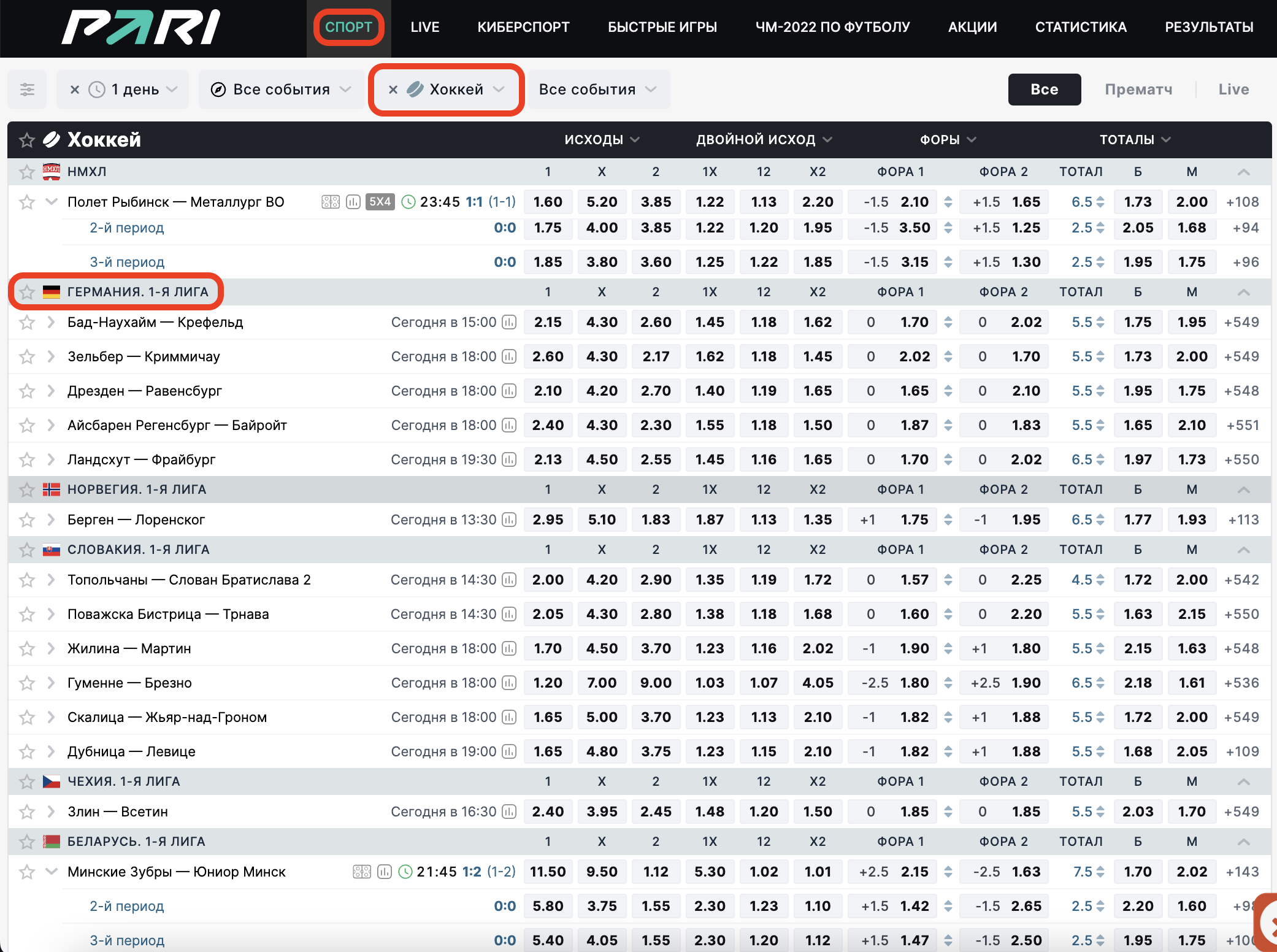1277x952 pixels.
Task: Favorite the Злин — Всетин match
Action: 26,812
